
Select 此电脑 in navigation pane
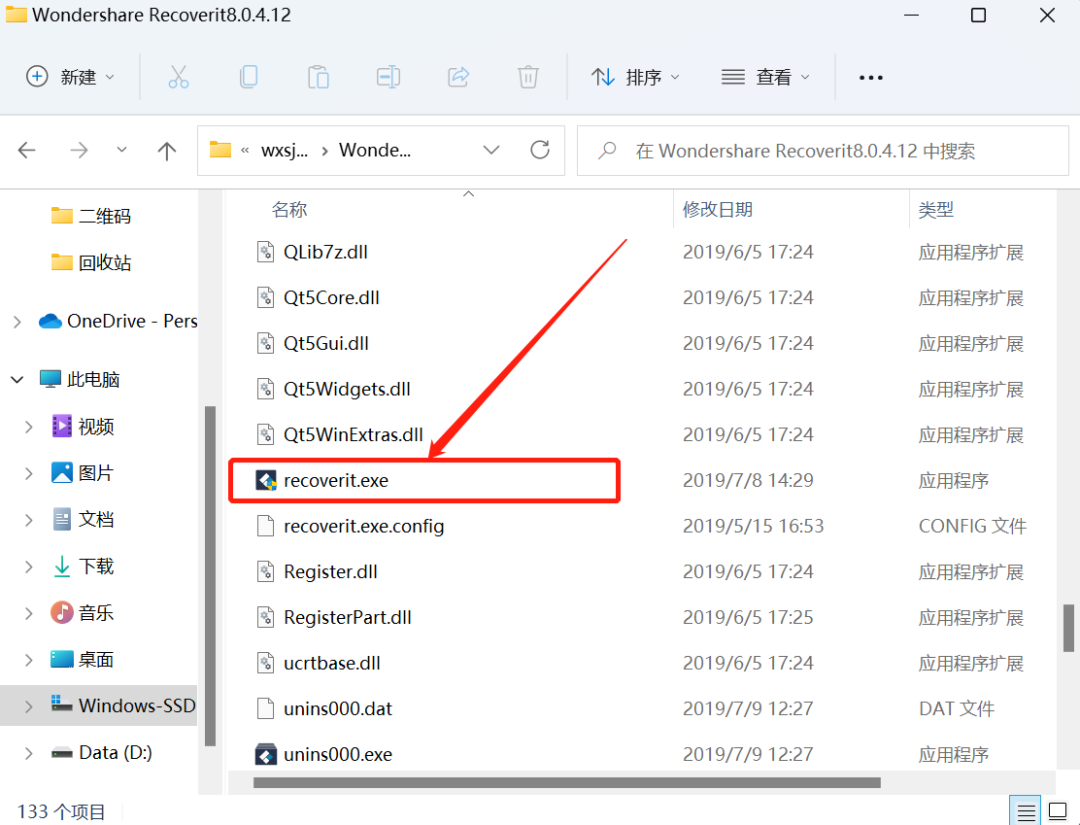[x=80, y=379]
